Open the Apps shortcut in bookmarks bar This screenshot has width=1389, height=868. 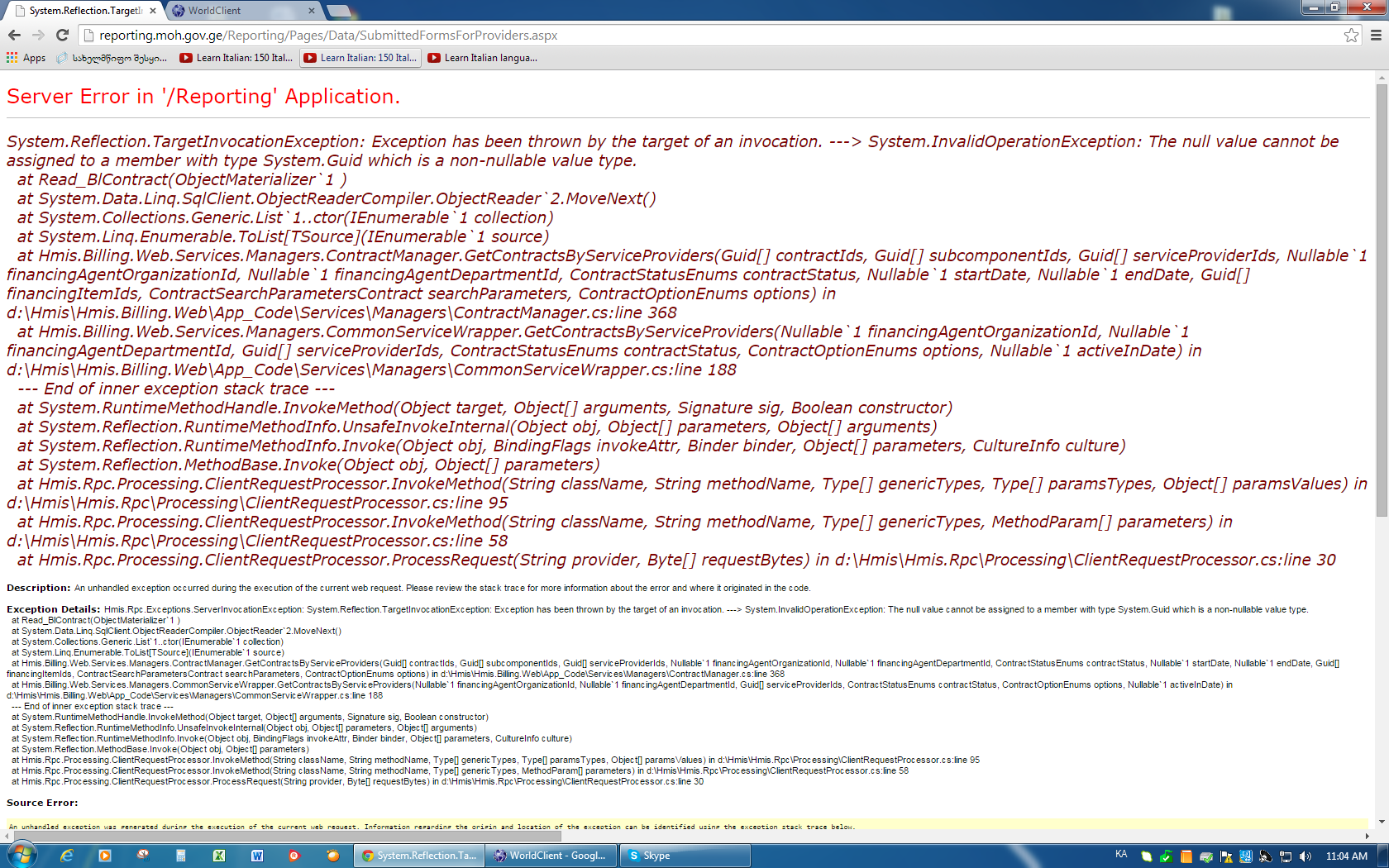click(26, 58)
